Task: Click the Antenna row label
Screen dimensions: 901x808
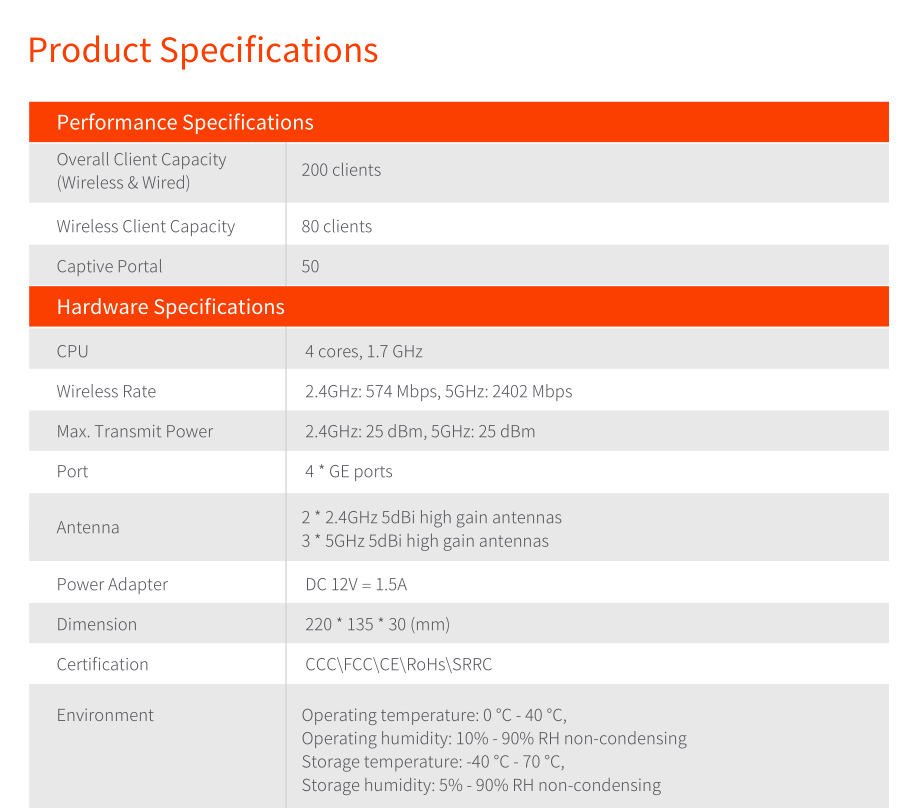Action: [88, 527]
